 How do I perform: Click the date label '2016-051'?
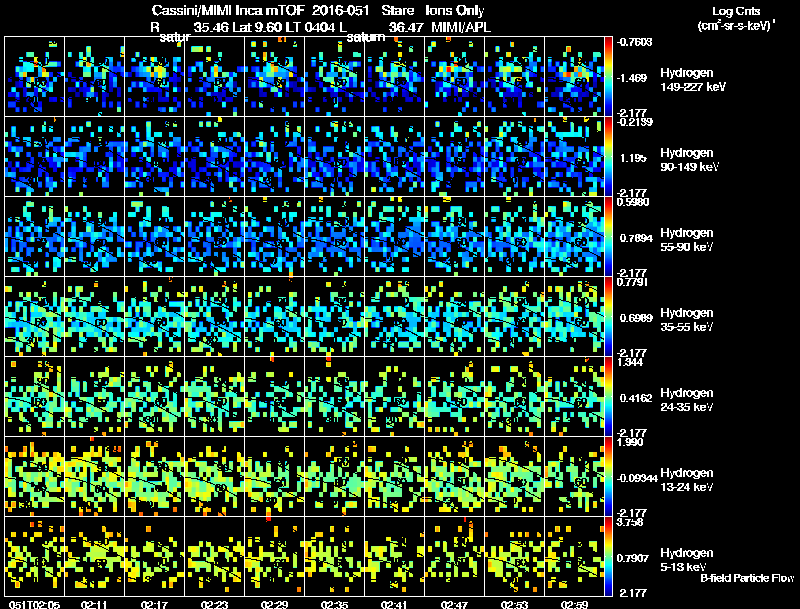[x=341, y=10]
